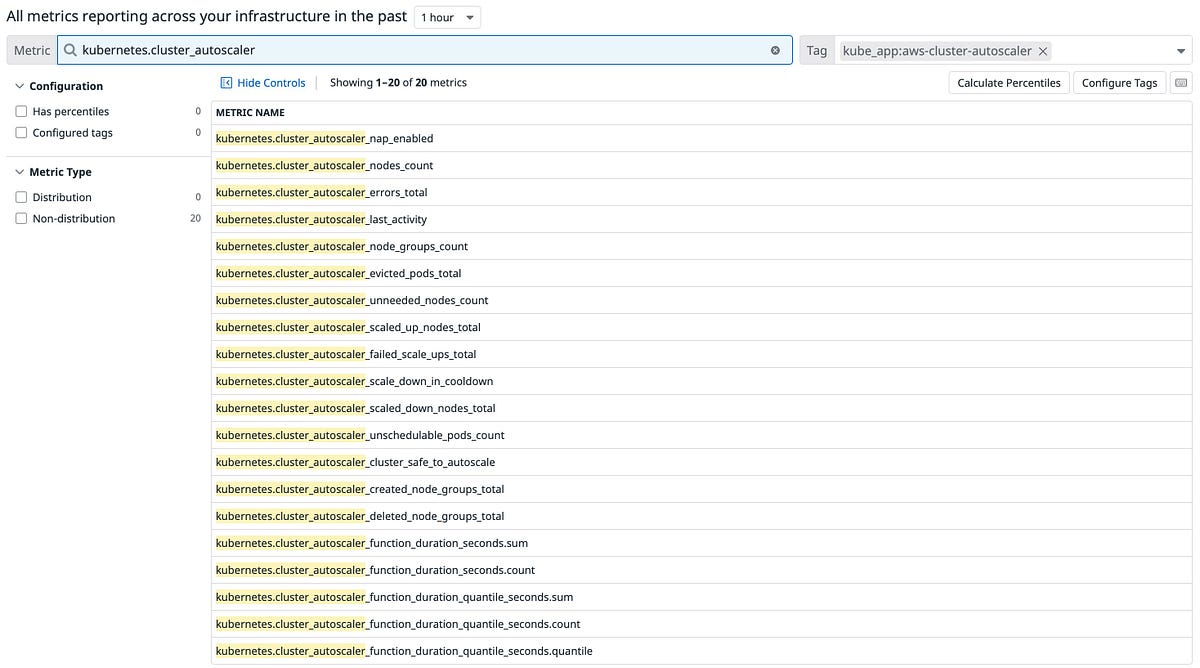This screenshot has width=1200, height=668.
Task: Open the keyboard shortcuts icon
Action: (x=1181, y=82)
